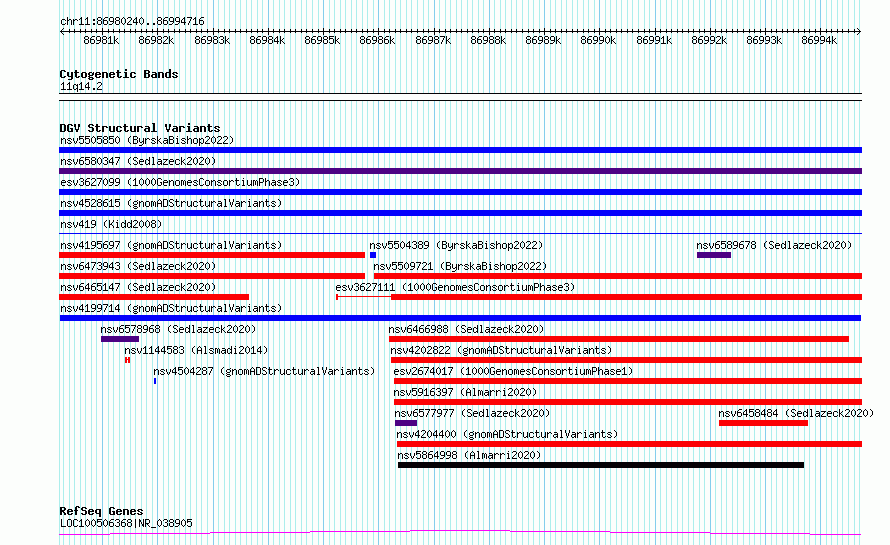Open the nsv419 (Kidd2008) variant label
The image size is (890, 545).
tap(111, 224)
